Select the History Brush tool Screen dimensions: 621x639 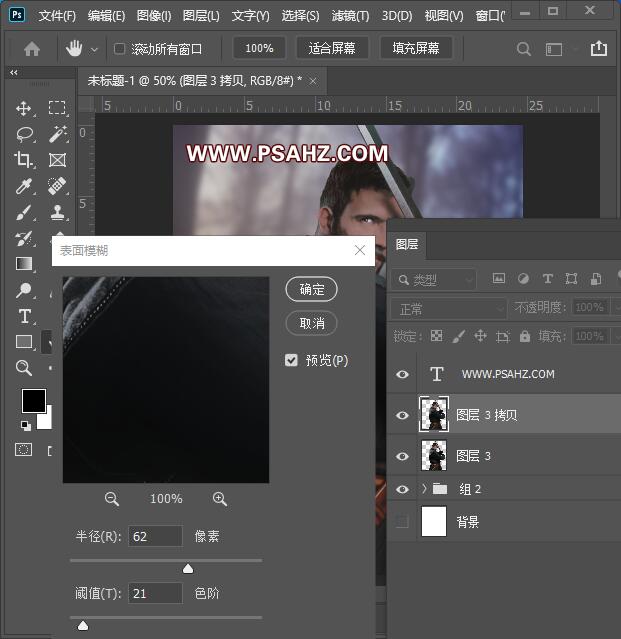point(24,239)
